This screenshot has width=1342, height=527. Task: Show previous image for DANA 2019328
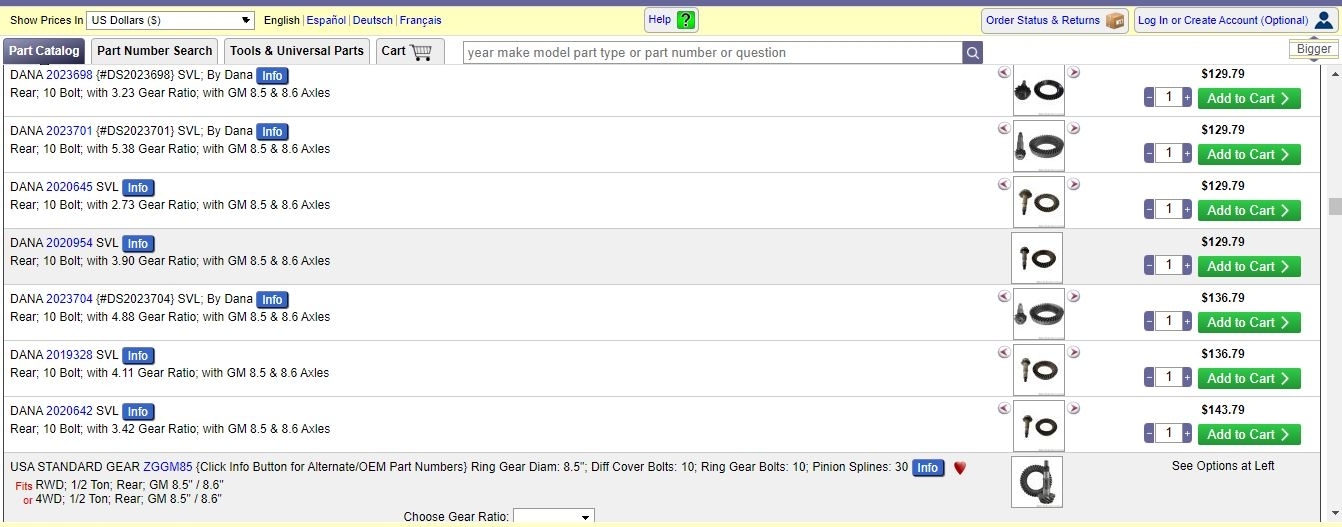1004,352
